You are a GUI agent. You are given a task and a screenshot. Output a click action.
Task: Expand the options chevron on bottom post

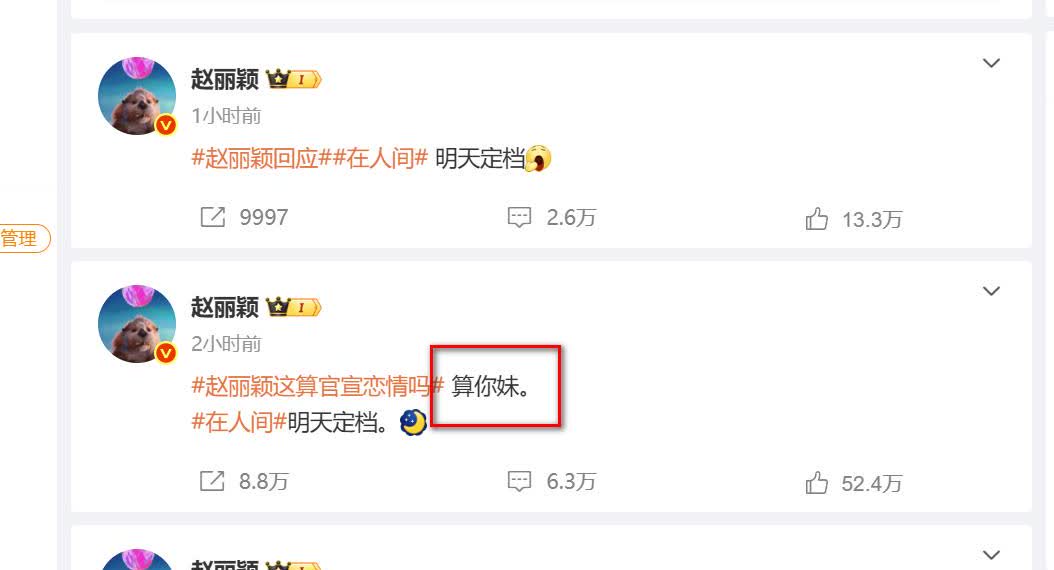point(991,555)
